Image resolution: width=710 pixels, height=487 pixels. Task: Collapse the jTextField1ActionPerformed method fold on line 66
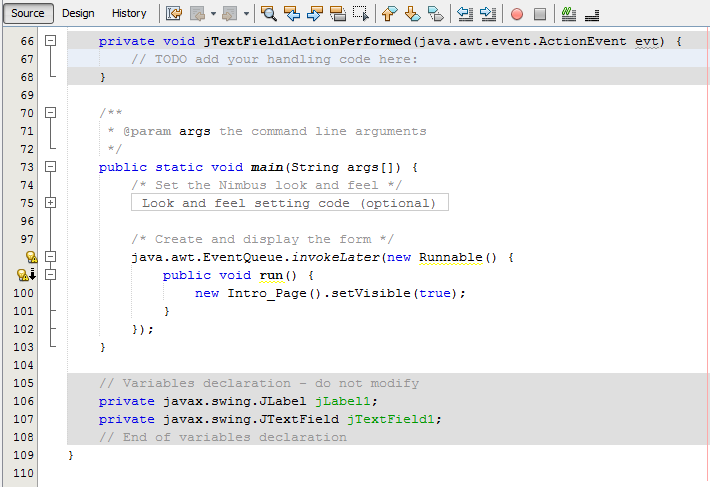[51, 41]
